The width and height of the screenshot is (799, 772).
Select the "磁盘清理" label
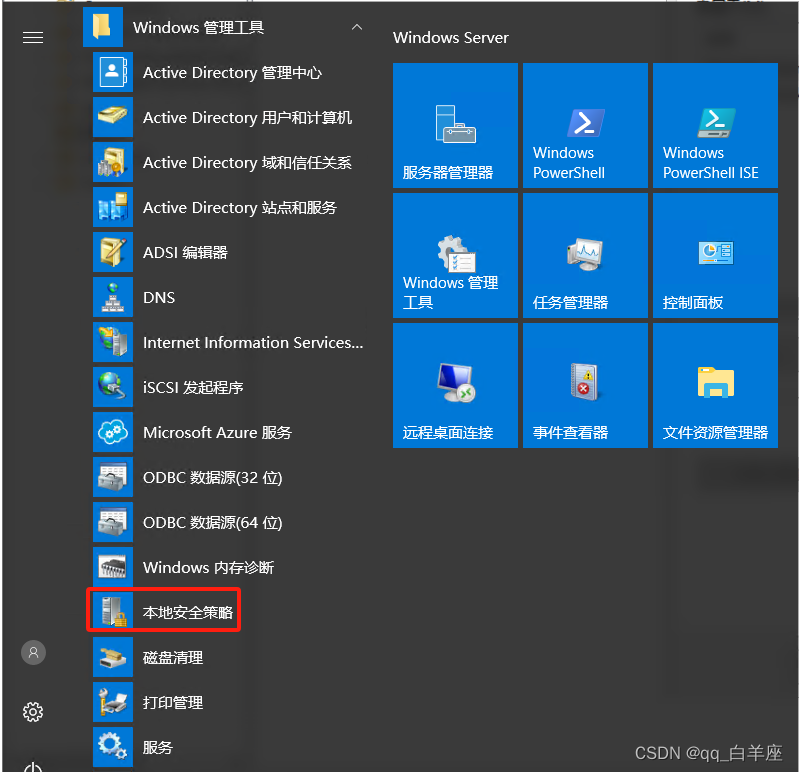173,658
